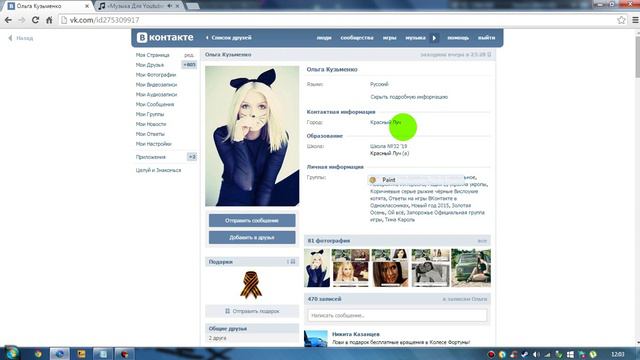Bookmark this page with the star icon
640x360 pixels.
(621, 20)
